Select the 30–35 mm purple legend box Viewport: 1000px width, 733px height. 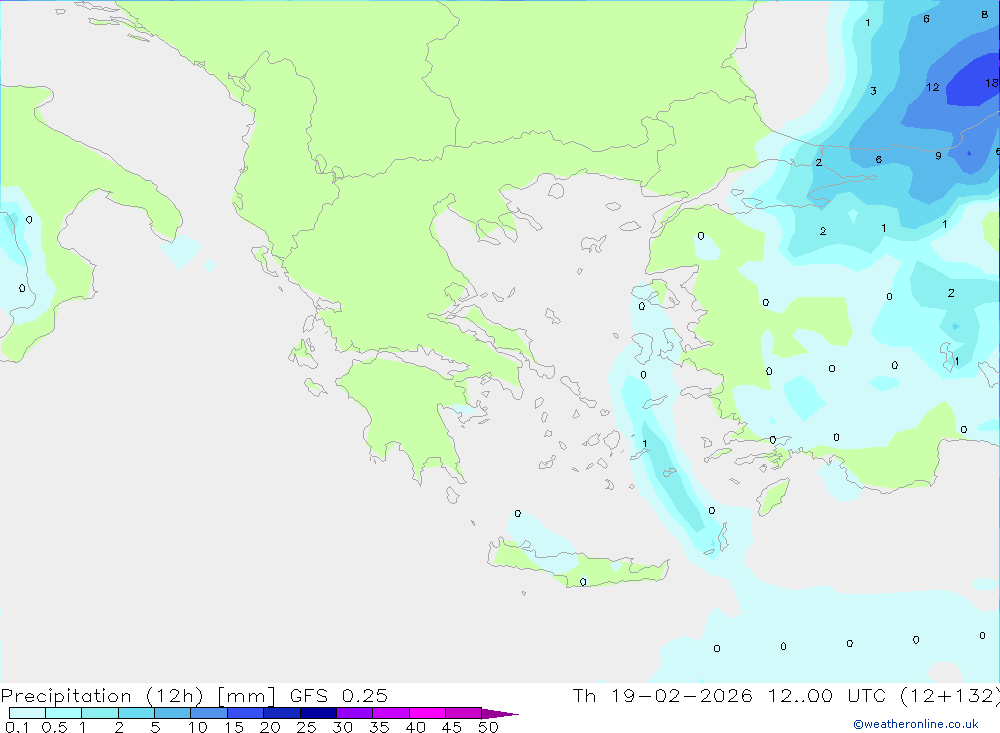coord(354,713)
